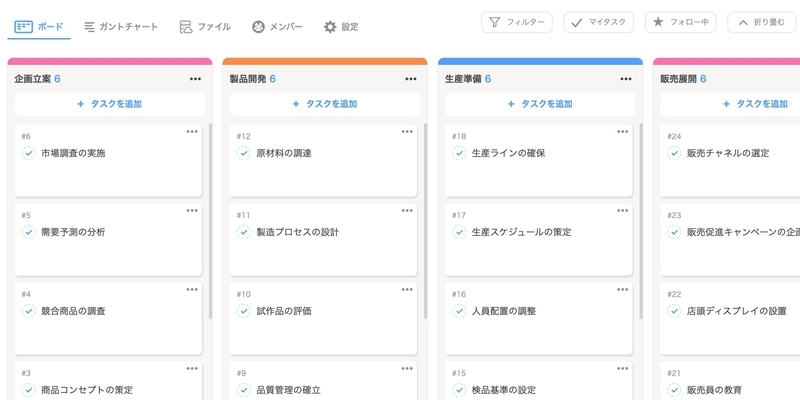Check off 販売チャネルの選定 task
The image size is (800, 400).
(674, 153)
